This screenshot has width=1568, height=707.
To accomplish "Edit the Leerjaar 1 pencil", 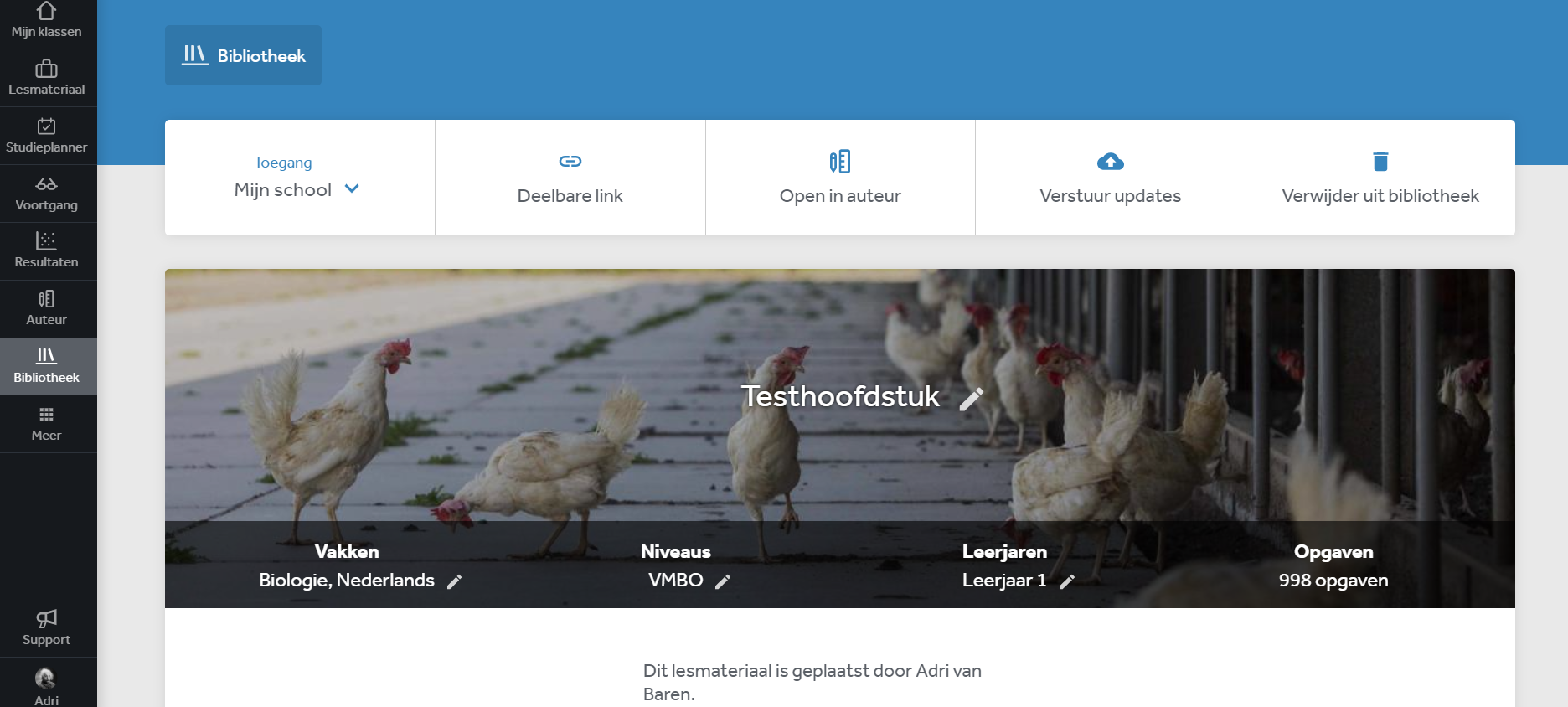I will (1066, 581).
